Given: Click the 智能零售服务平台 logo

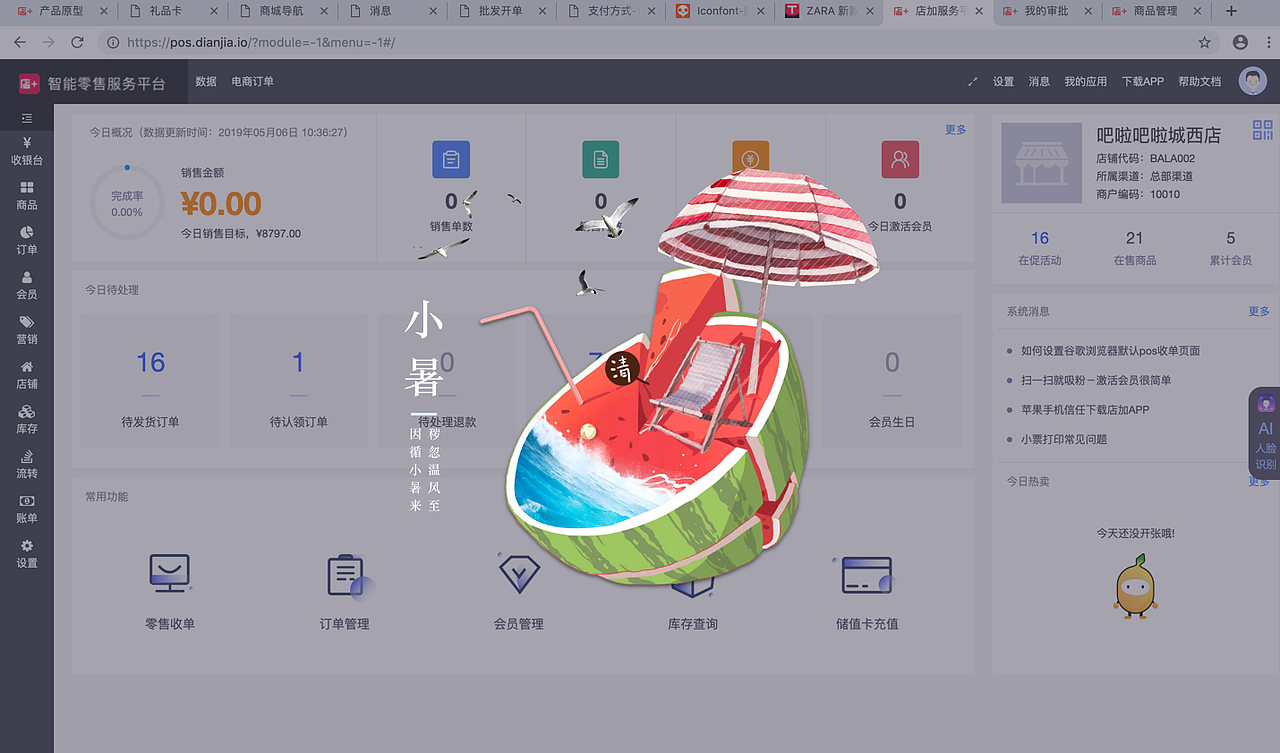Looking at the screenshot, I should 92,83.
